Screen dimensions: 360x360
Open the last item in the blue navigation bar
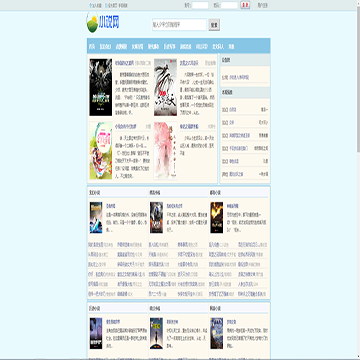tap(231, 47)
